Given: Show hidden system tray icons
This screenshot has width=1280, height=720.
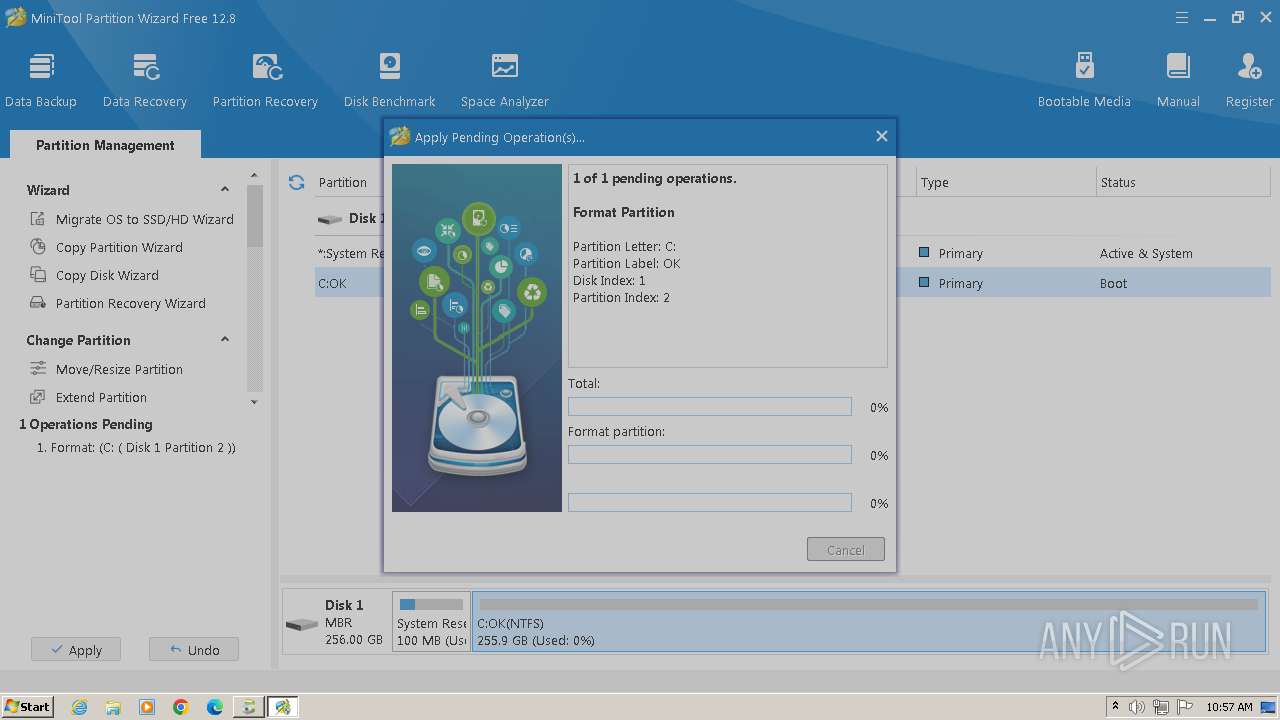Looking at the screenshot, I should point(1115,707).
